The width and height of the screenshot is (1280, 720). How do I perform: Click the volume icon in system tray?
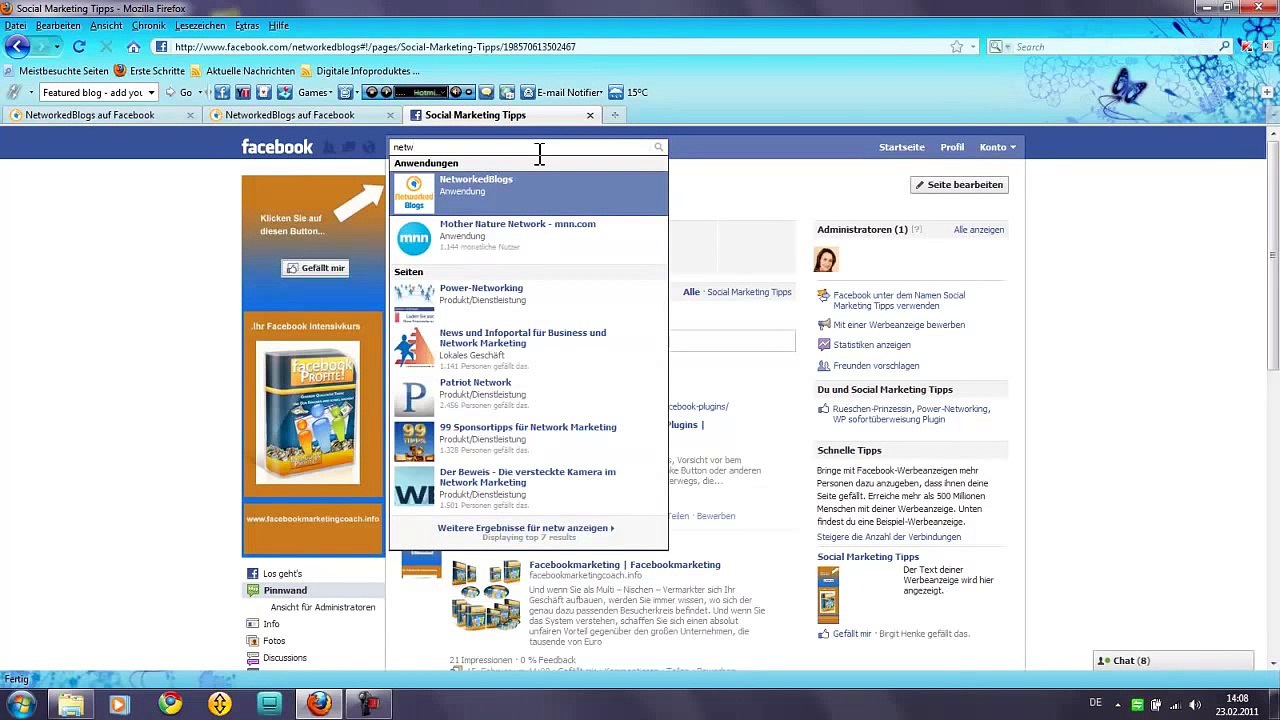(x=1194, y=704)
